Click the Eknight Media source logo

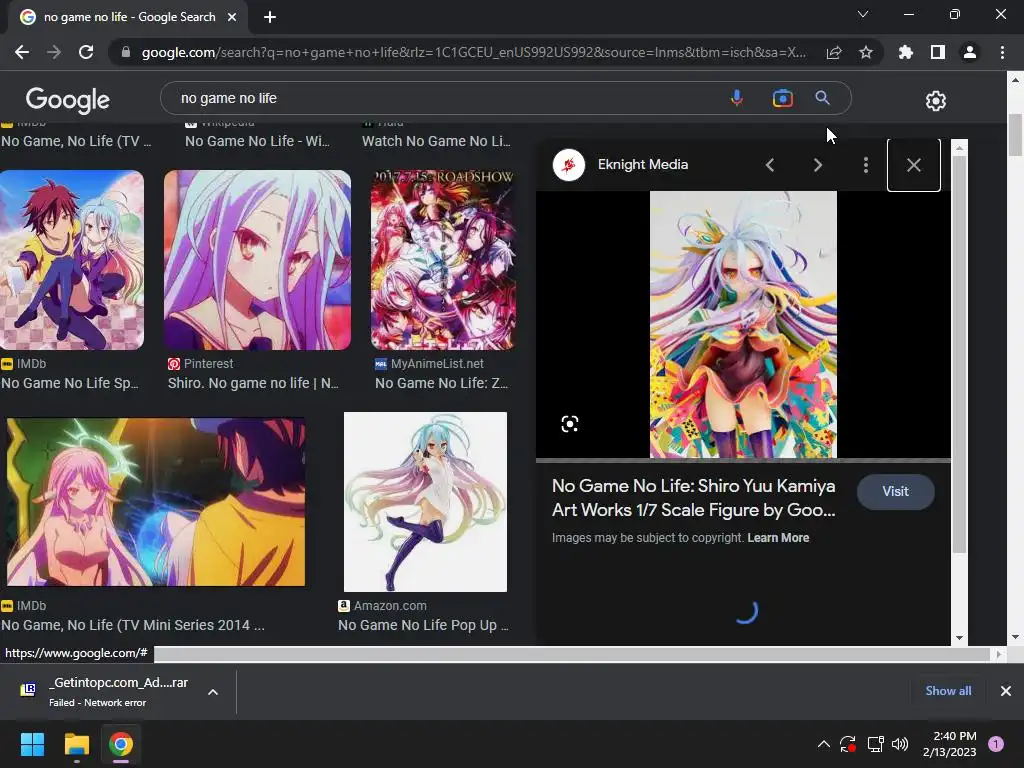point(569,165)
